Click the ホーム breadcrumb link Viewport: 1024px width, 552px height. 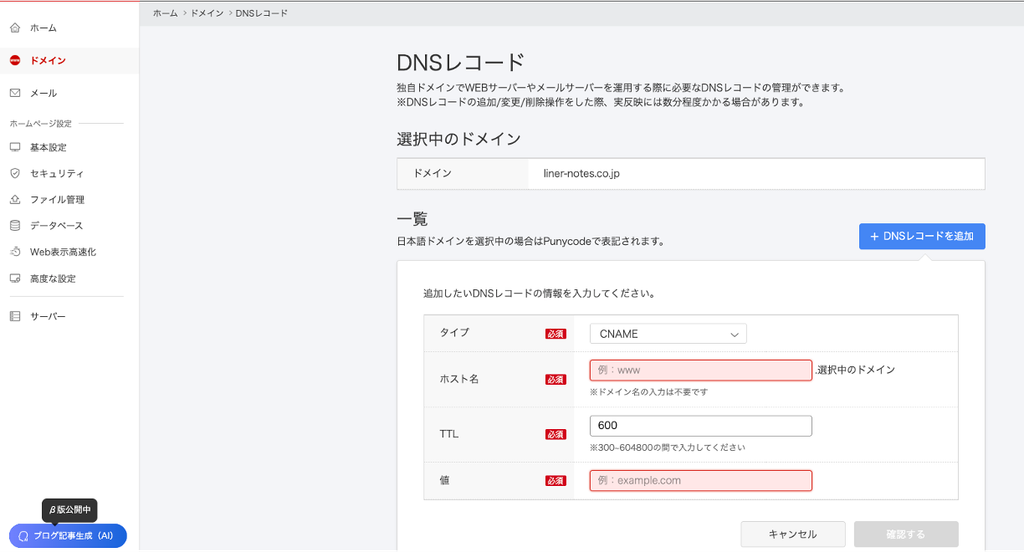pyautogui.click(x=165, y=13)
